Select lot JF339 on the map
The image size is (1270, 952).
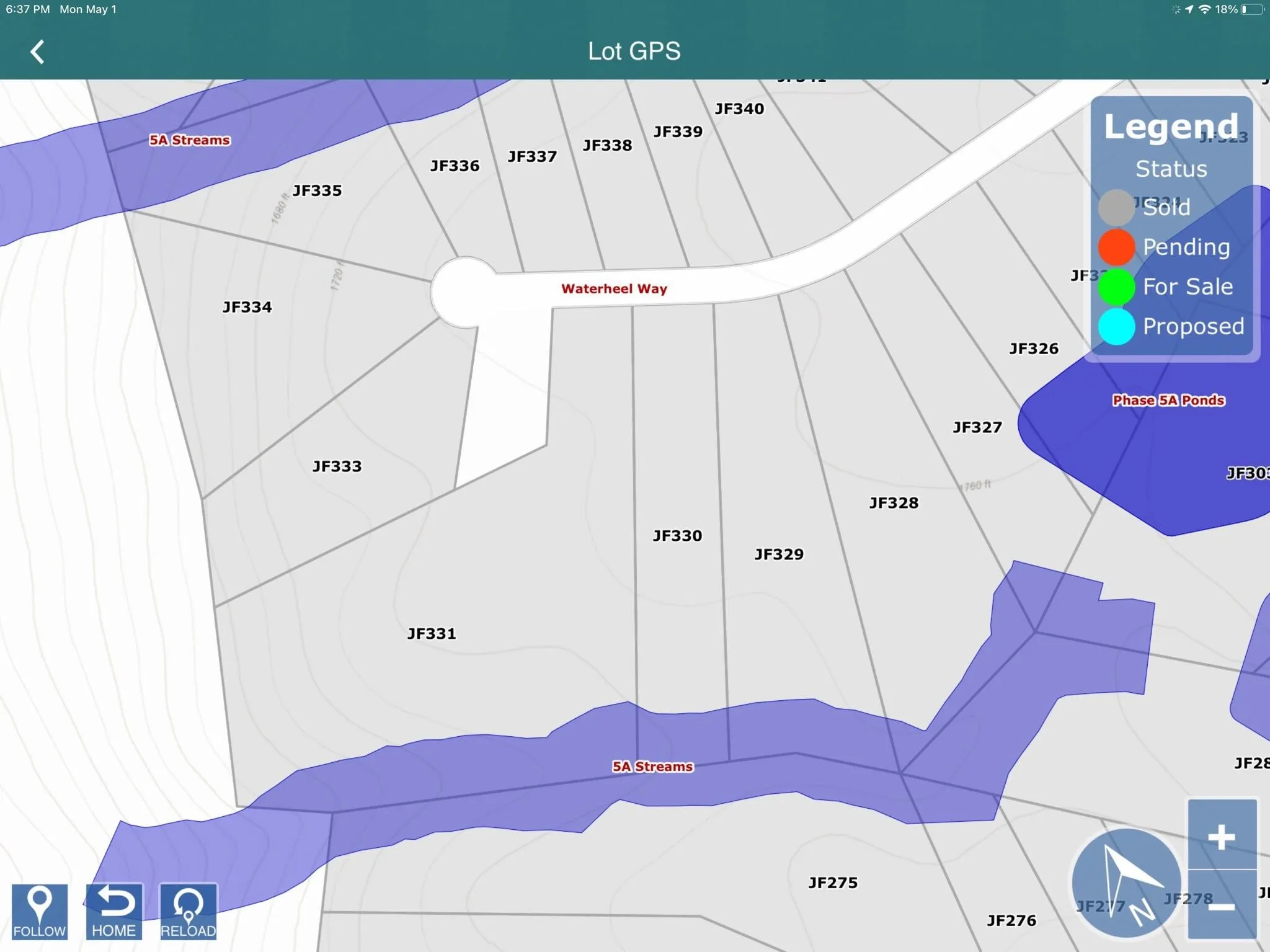coord(678,131)
